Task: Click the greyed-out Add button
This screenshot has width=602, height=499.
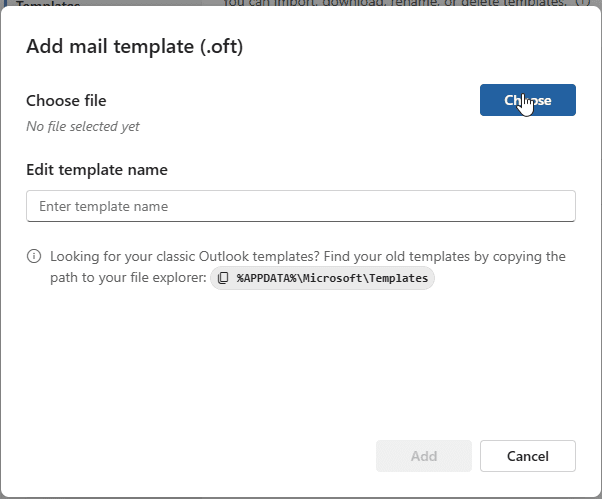Action: 423,456
